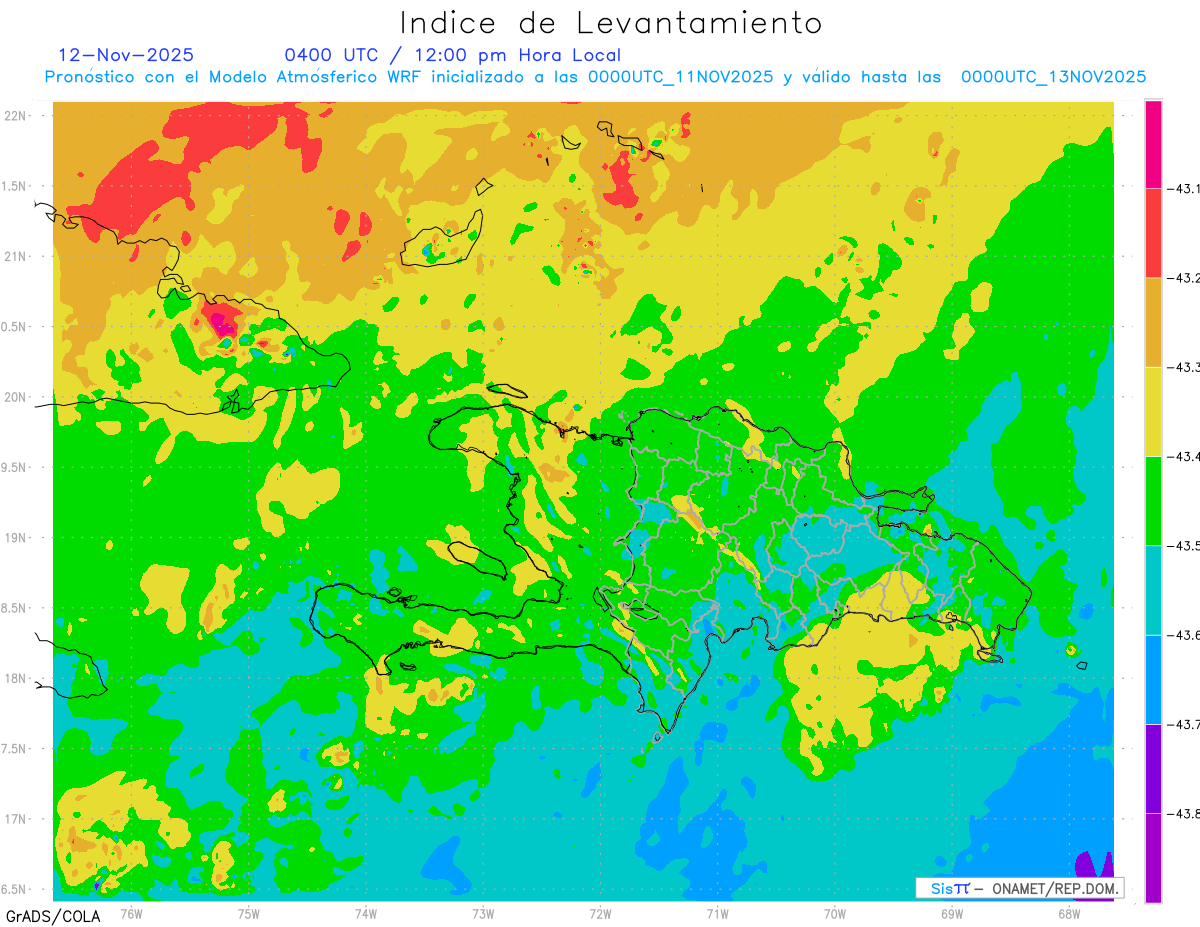This screenshot has height=927, width=1200.
Task: Click the '74W' longitude label
Action: [366, 913]
